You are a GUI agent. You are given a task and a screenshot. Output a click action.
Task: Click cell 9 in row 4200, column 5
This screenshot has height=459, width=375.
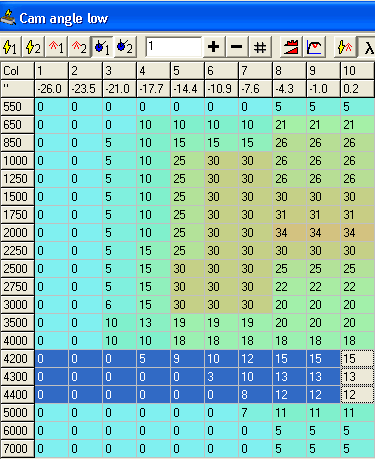tap(188, 359)
